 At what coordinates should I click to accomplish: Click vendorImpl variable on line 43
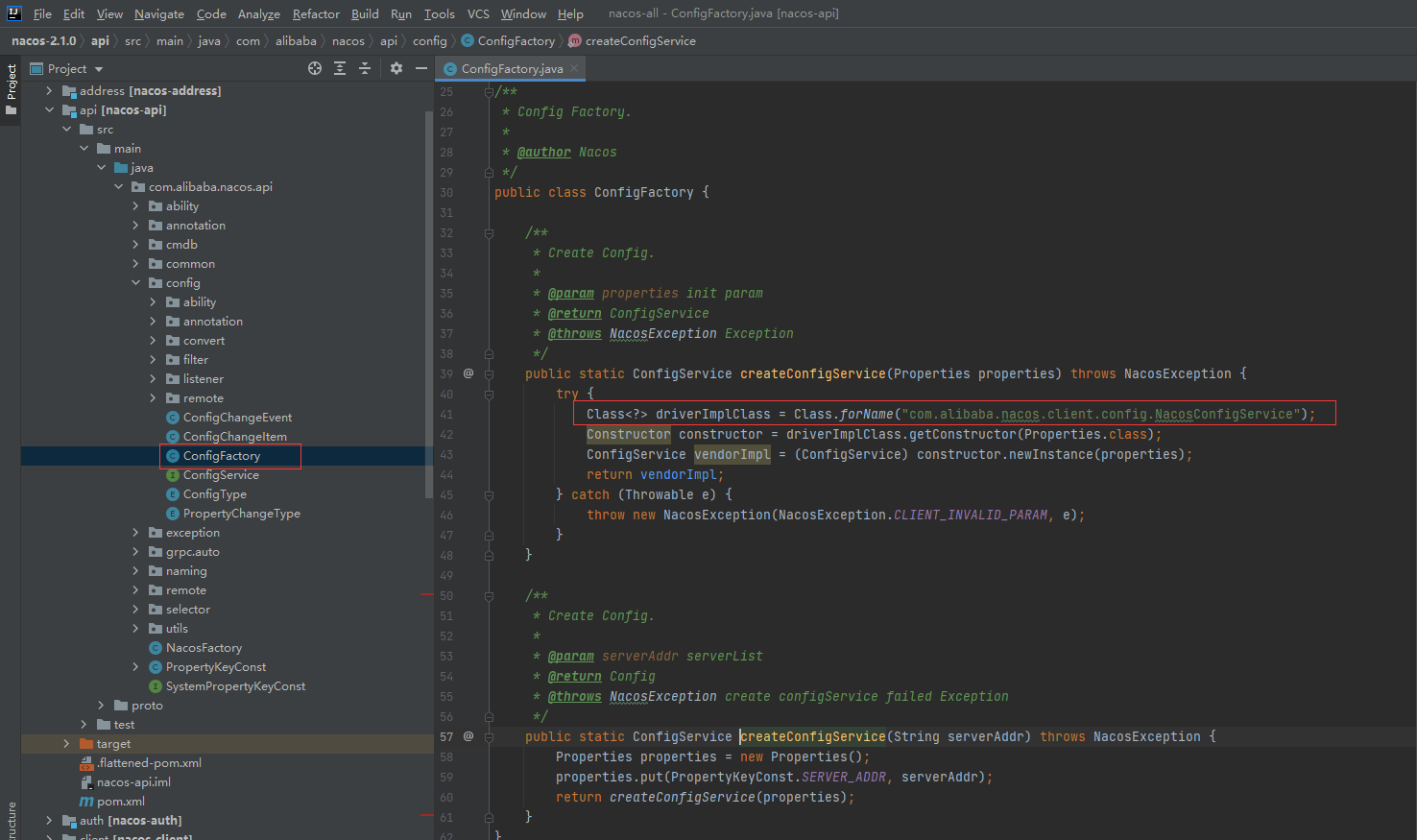[x=733, y=454]
